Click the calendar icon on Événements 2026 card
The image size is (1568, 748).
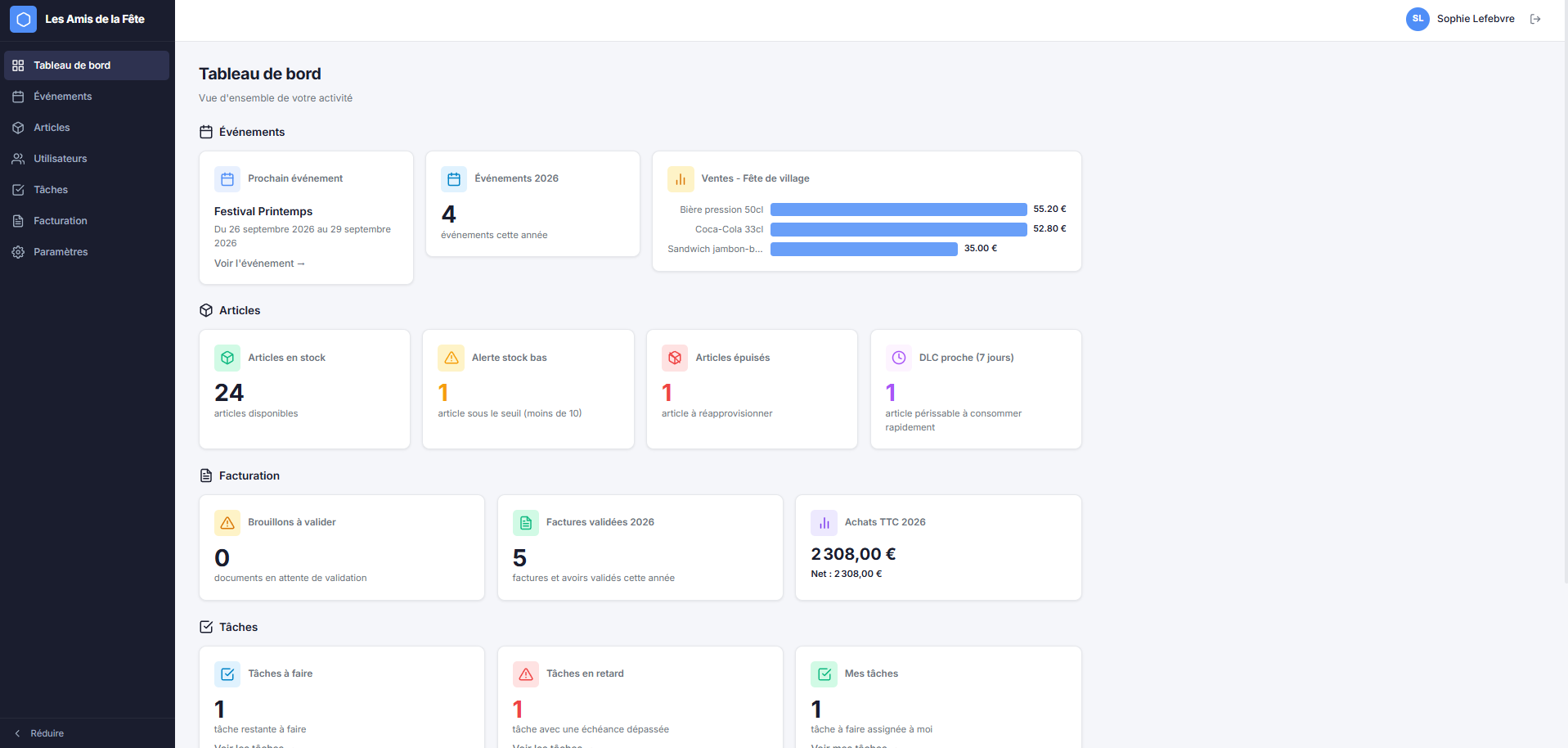point(454,178)
